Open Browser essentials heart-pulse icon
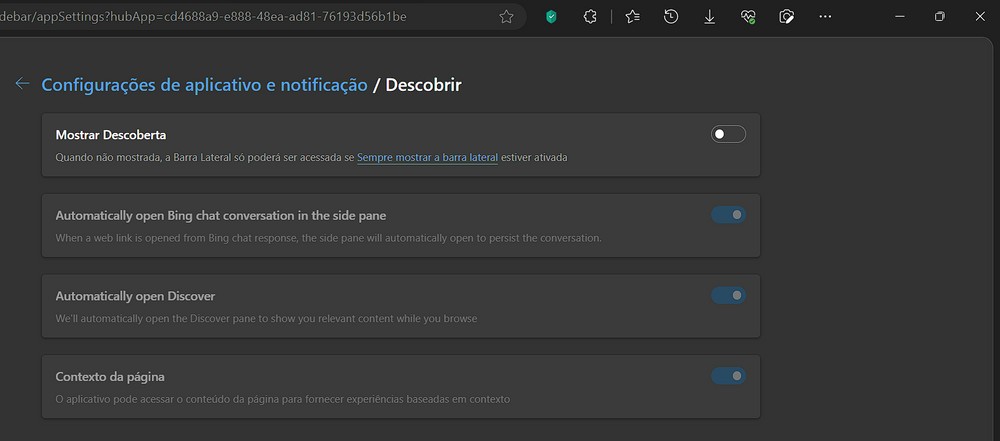1000x441 pixels. [x=749, y=17]
